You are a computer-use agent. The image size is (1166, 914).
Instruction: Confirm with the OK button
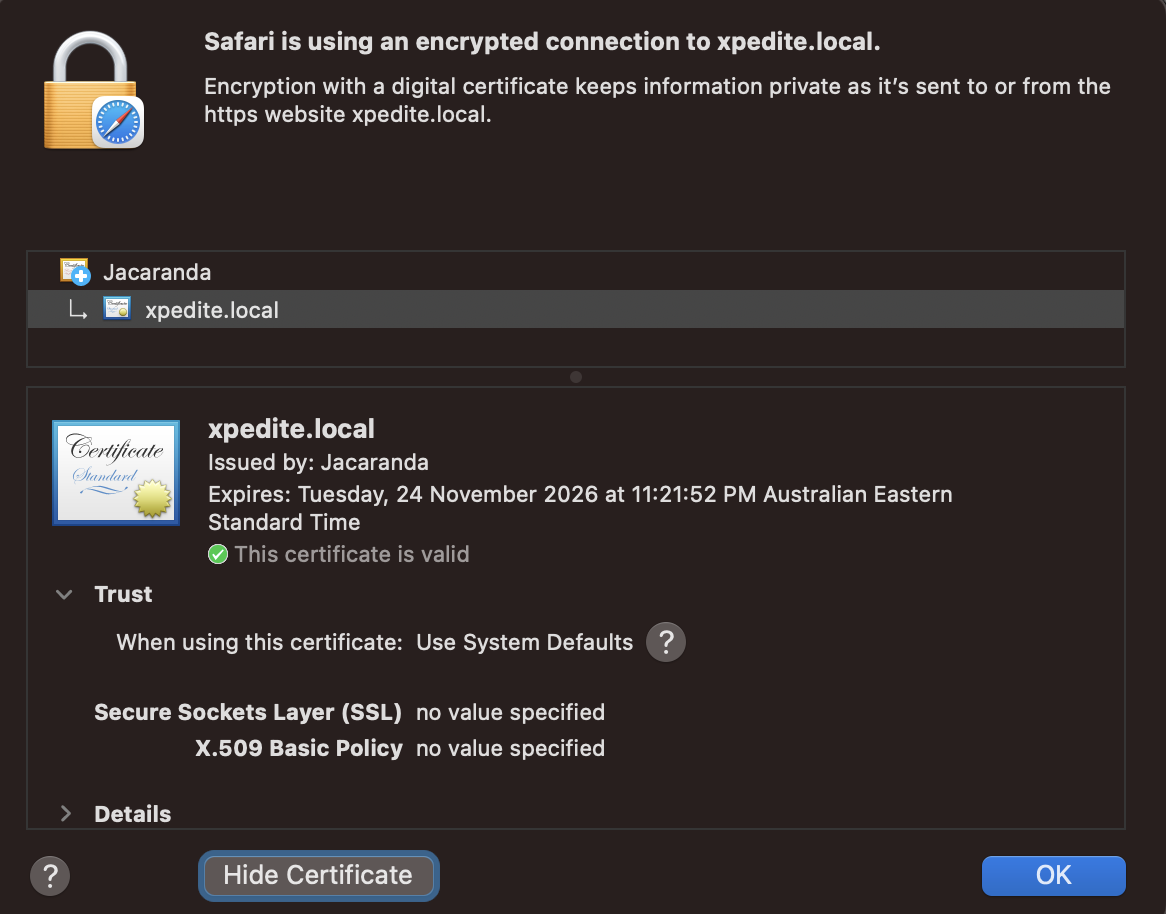[1053, 875]
